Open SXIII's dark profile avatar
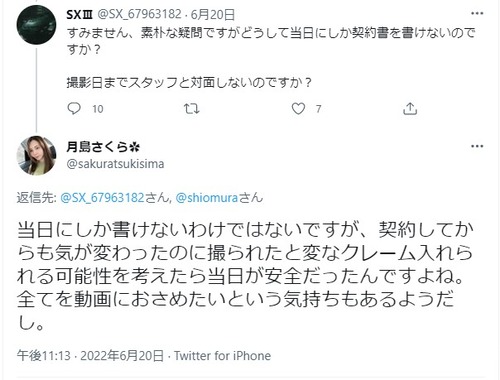Image resolution: width=500 pixels, height=380 pixels. pos(36,25)
